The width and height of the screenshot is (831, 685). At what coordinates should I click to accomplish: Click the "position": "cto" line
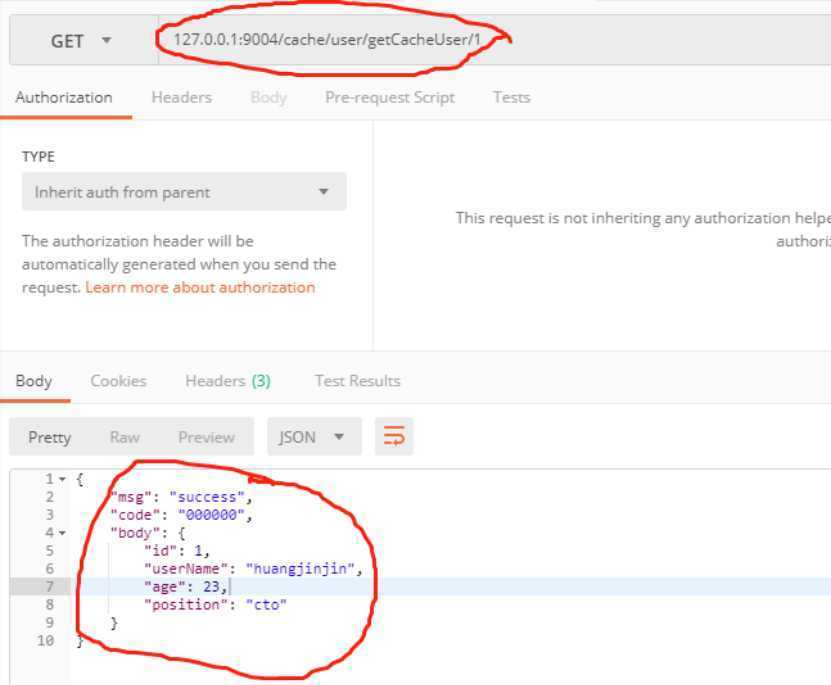[215, 604]
